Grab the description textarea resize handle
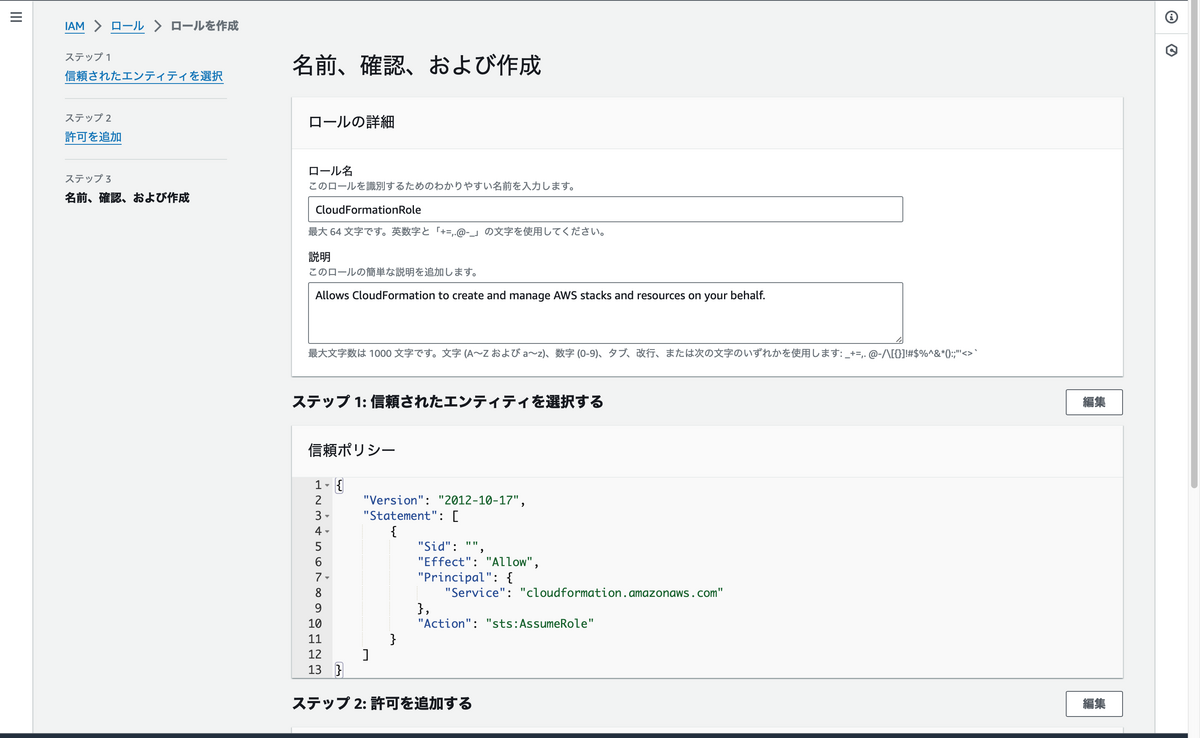Viewport: 1200px width, 738px height. [898, 339]
